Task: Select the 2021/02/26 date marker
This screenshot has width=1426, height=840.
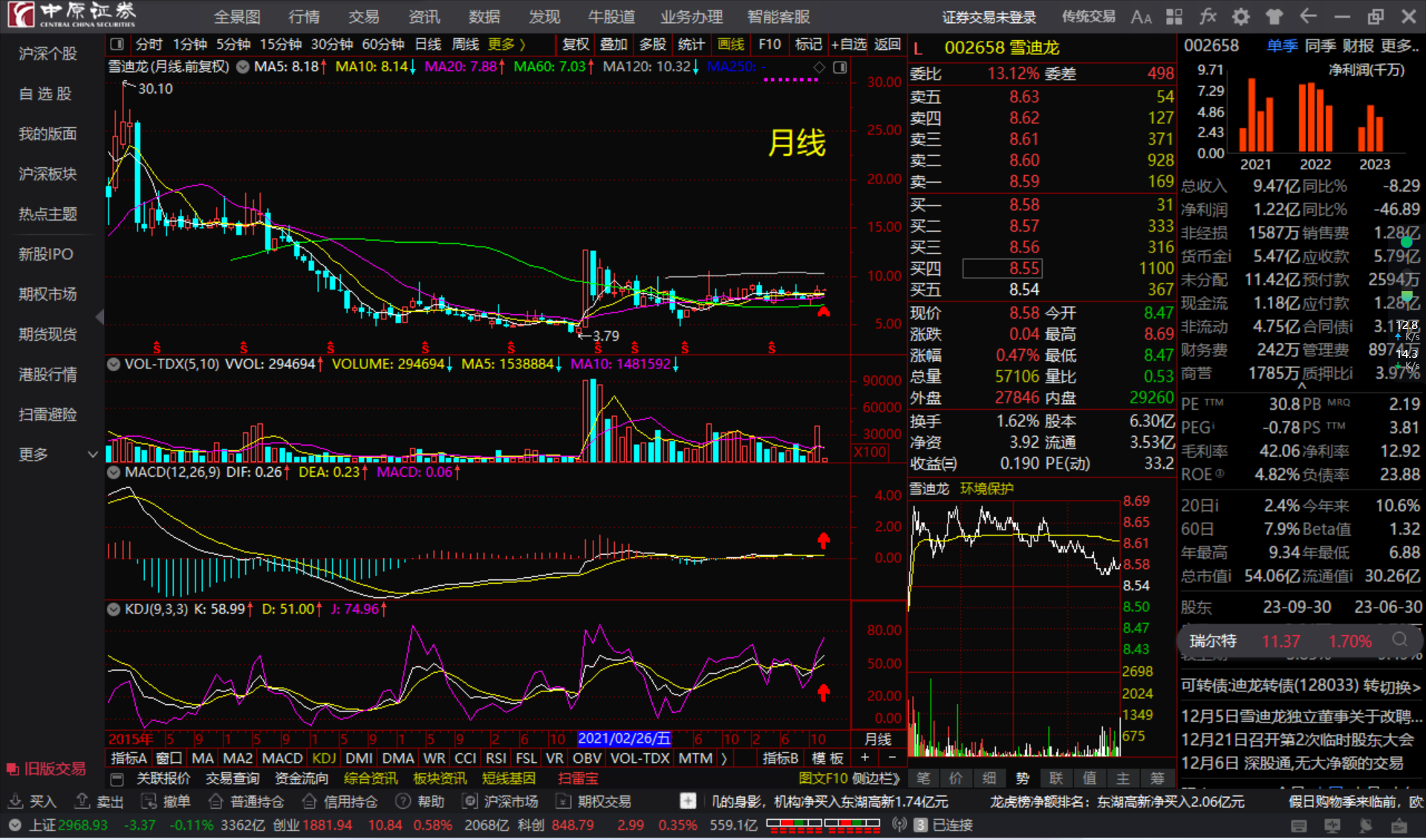Action: (624, 738)
